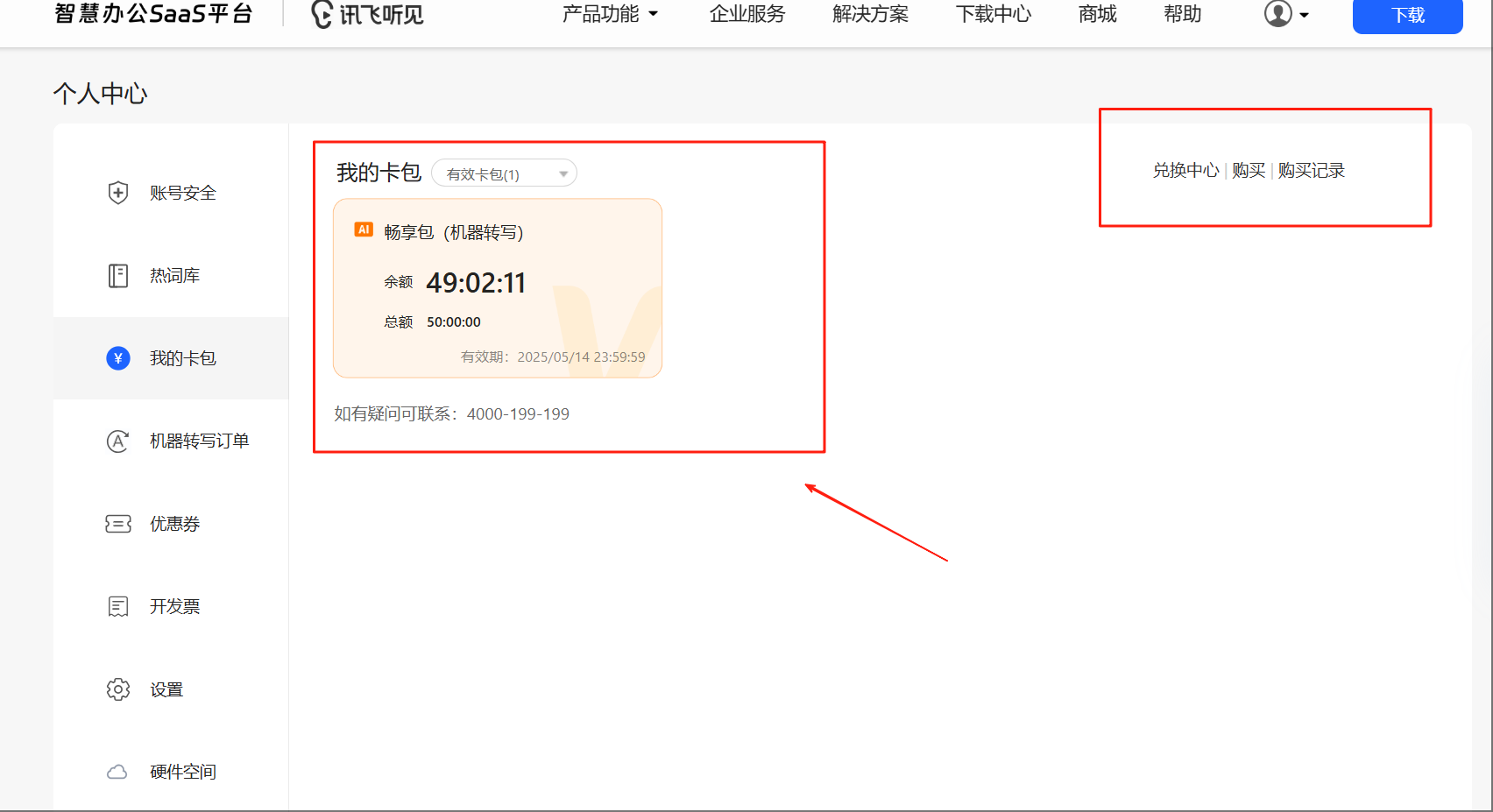The width and height of the screenshot is (1493, 812).
Task: Click the 畅享包（机器转写）card title
Action: [454, 232]
